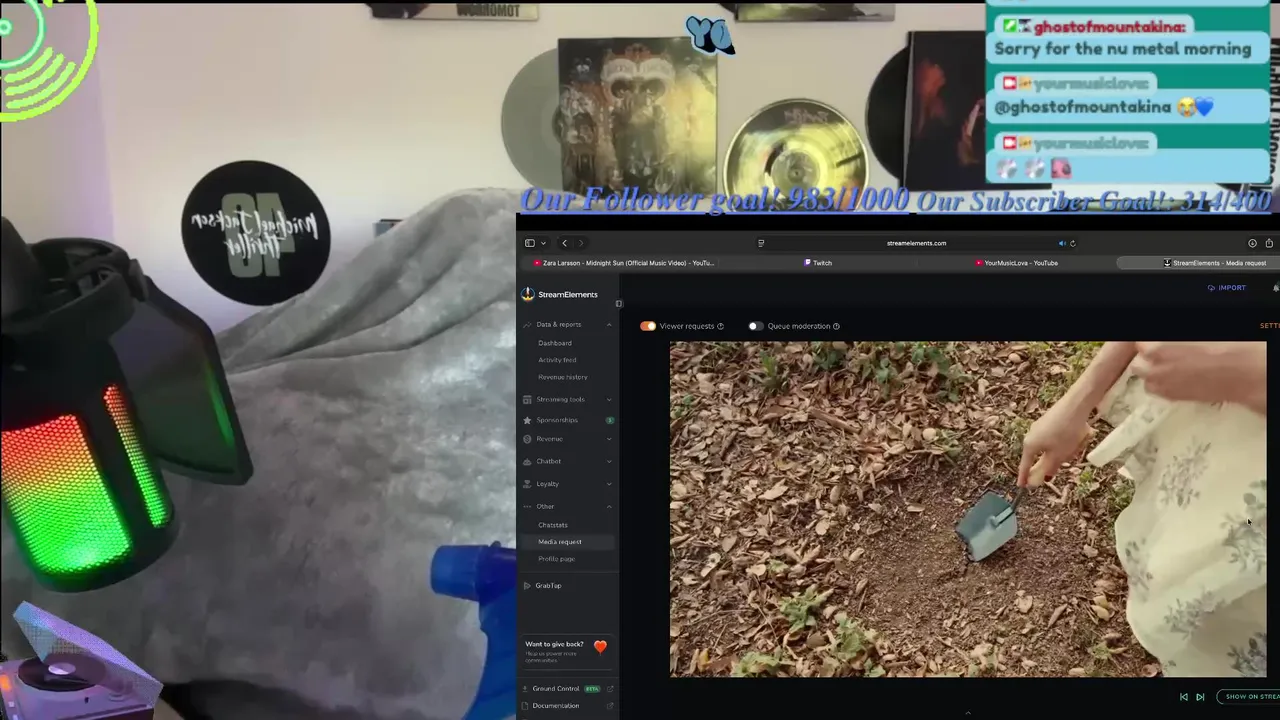Open Documentation link
Screen dimensions: 1280x720
click(x=556, y=706)
